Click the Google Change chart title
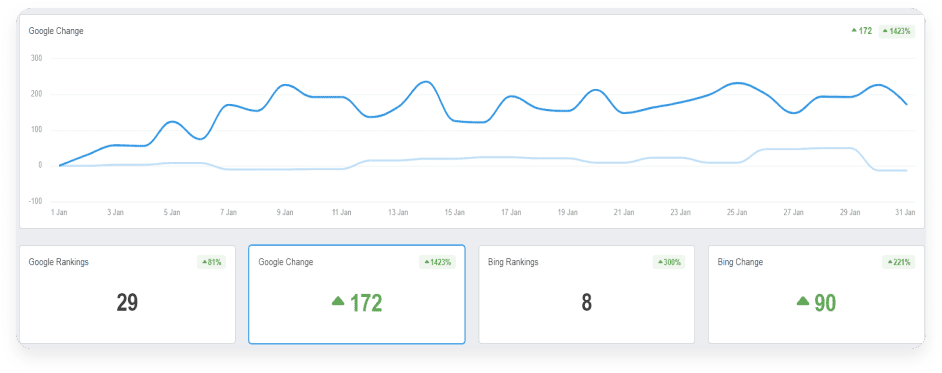 (x=56, y=31)
